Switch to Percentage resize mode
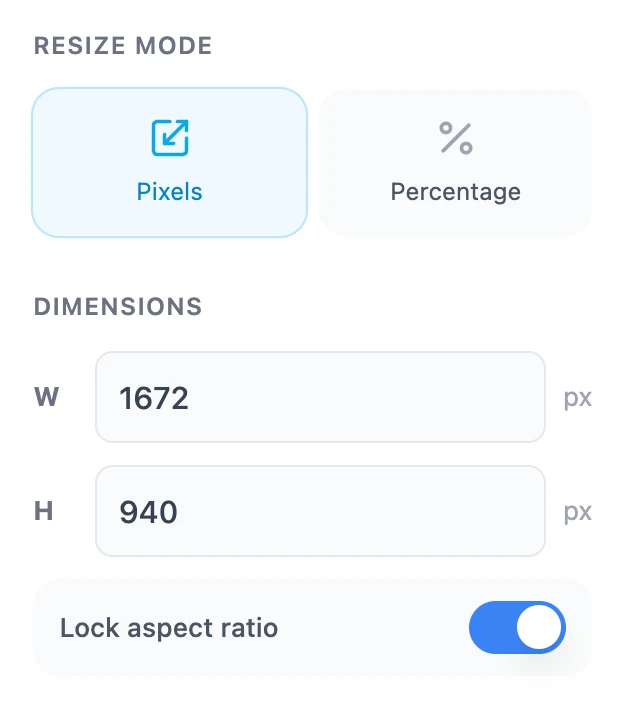The height and width of the screenshot is (710, 624). (455, 162)
